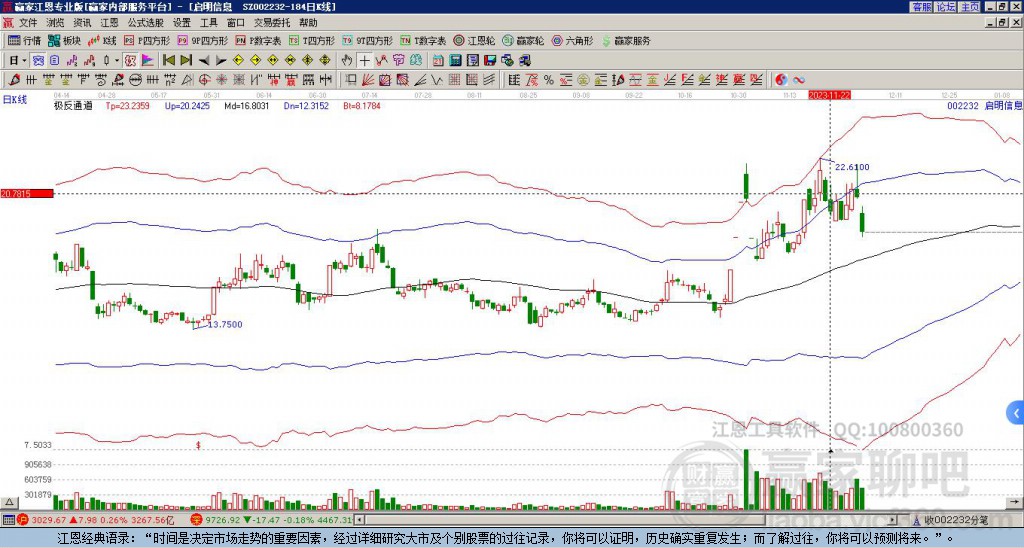The width and height of the screenshot is (1024, 548).
Task: Select the zigzag wave line tool
Action: pos(437,80)
